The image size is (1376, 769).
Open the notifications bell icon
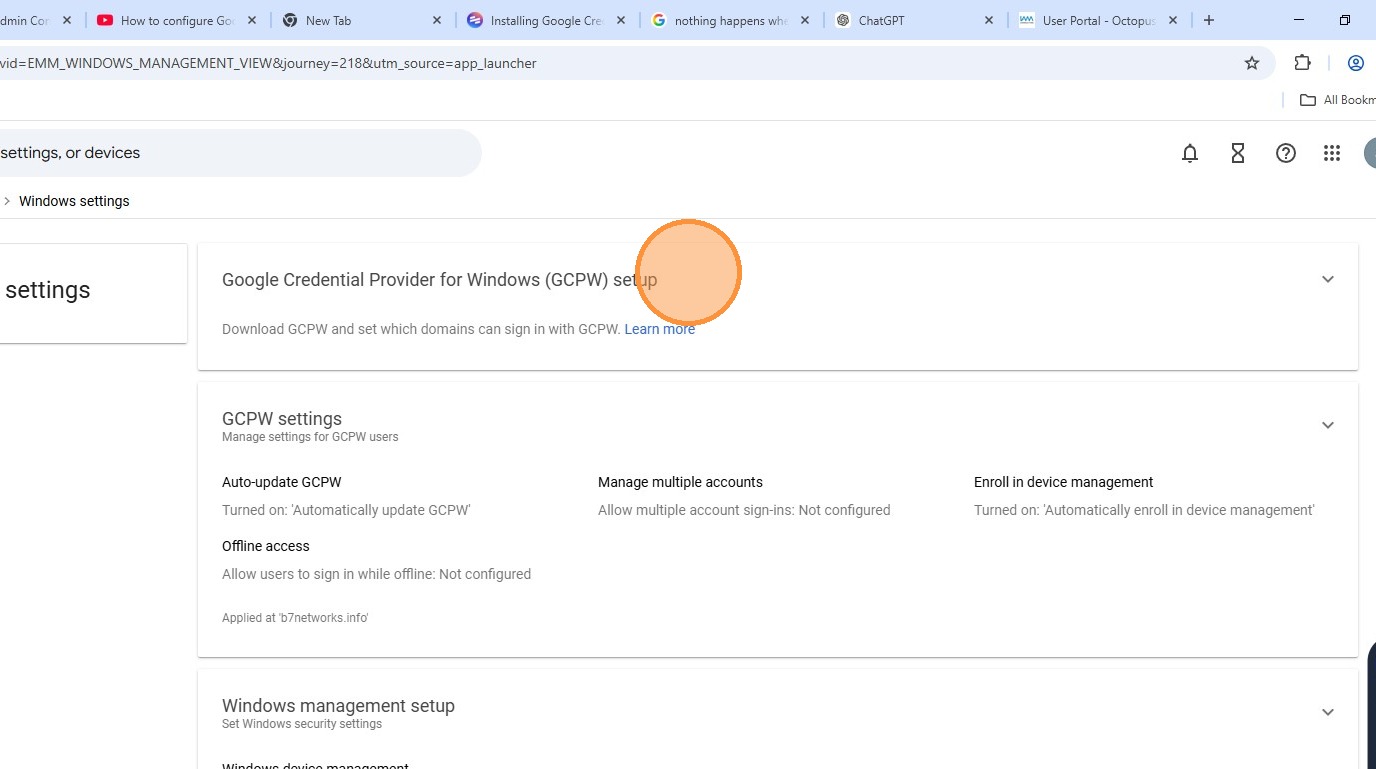point(1190,153)
